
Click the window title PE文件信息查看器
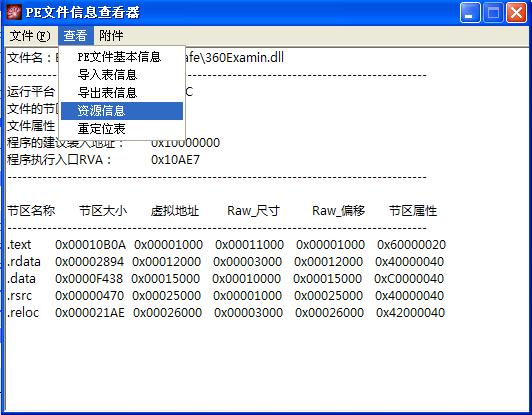coord(82,13)
